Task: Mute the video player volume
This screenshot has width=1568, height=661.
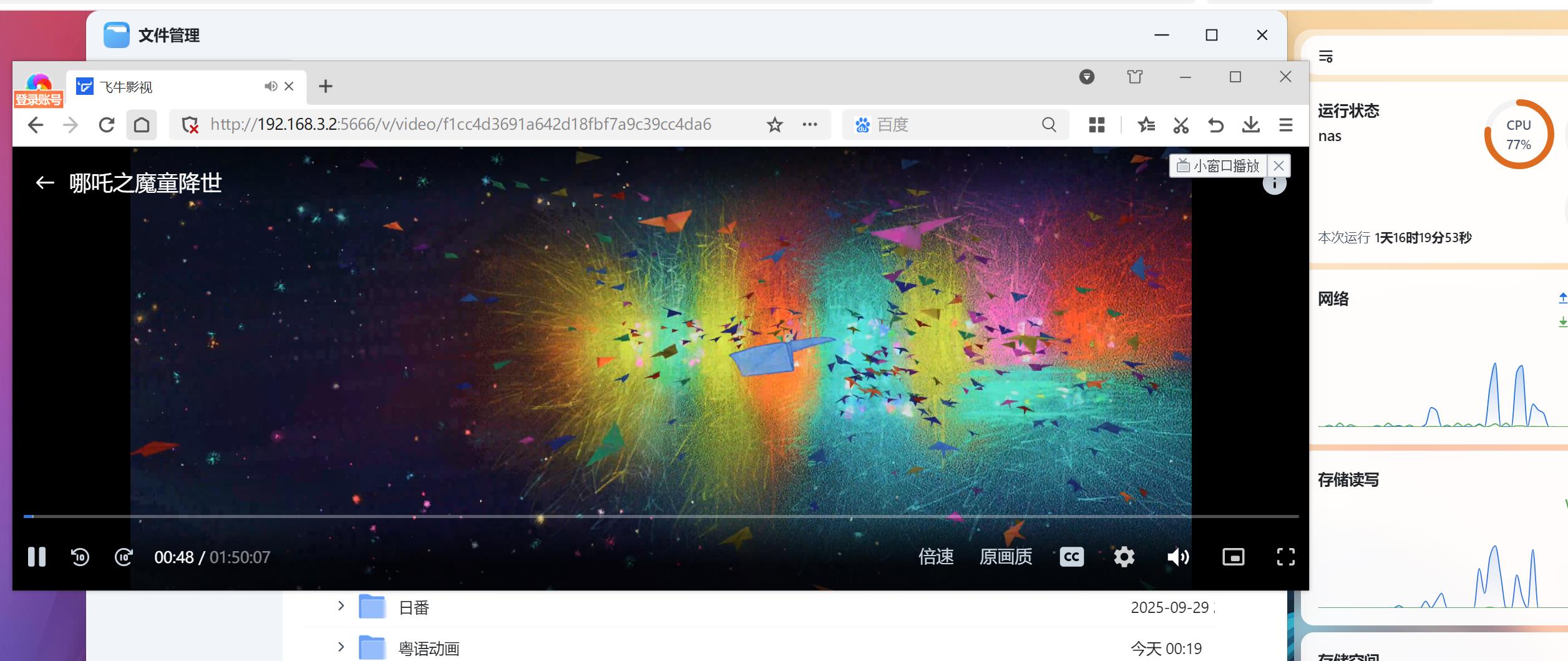Action: point(1177,557)
